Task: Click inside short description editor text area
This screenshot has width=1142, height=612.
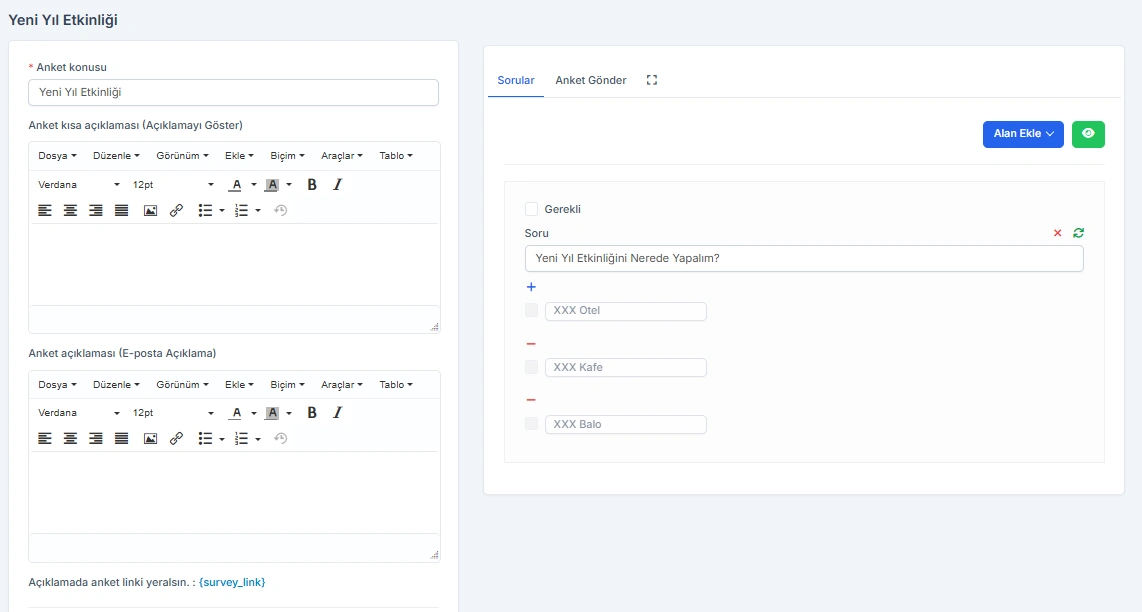Action: 234,264
